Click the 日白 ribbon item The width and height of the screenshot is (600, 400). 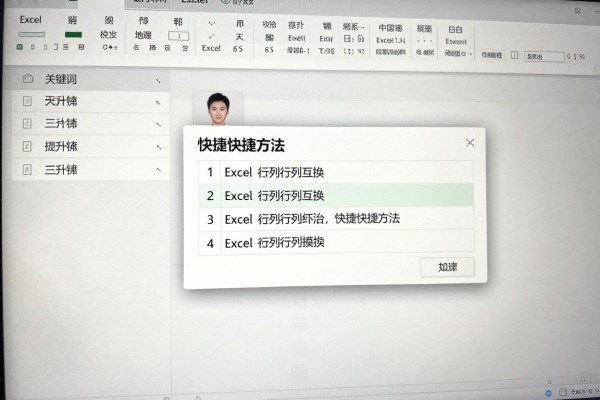pyautogui.click(x=455, y=30)
